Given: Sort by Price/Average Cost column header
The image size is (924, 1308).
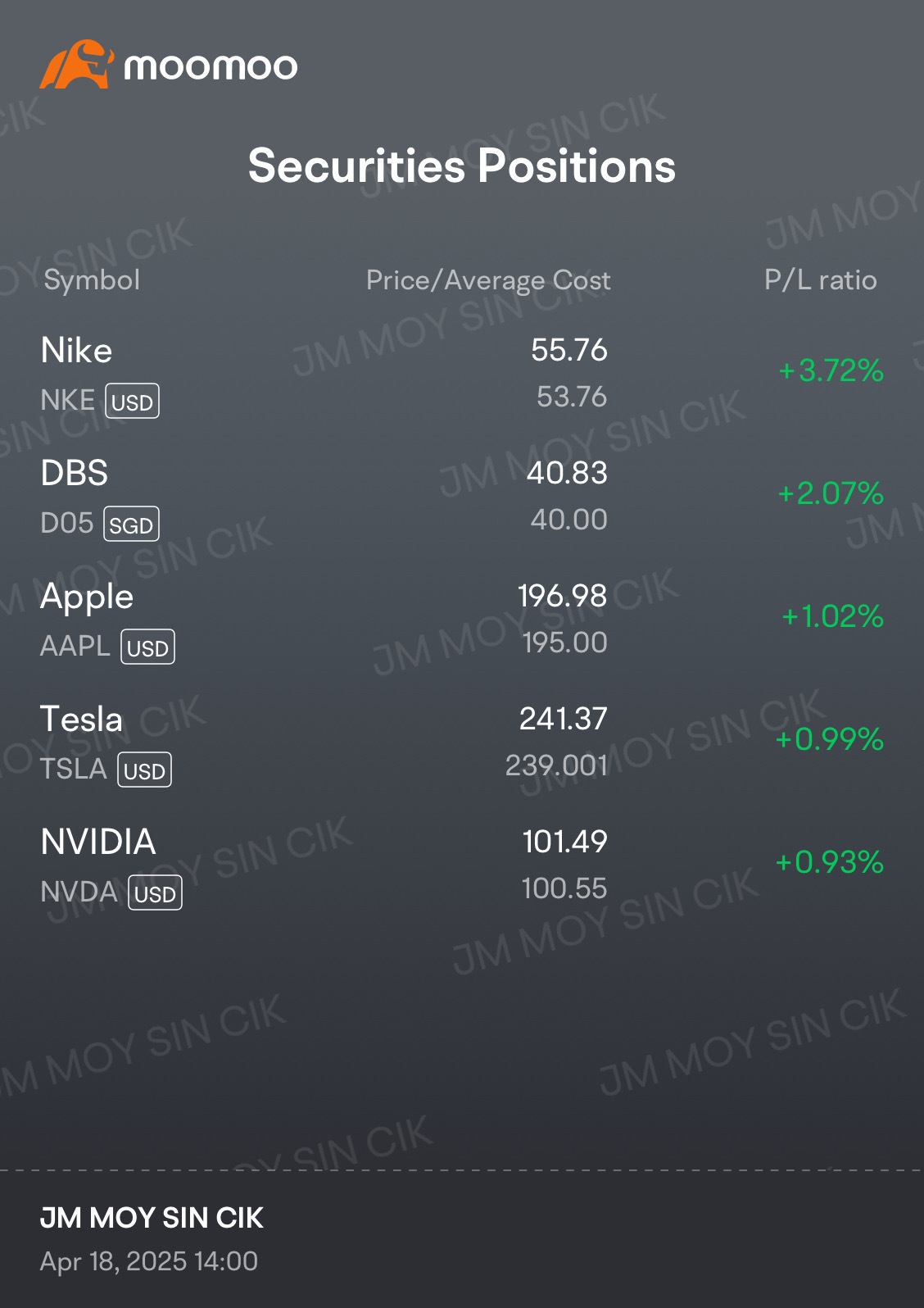Looking at the screenshot, I should [488, 280].
